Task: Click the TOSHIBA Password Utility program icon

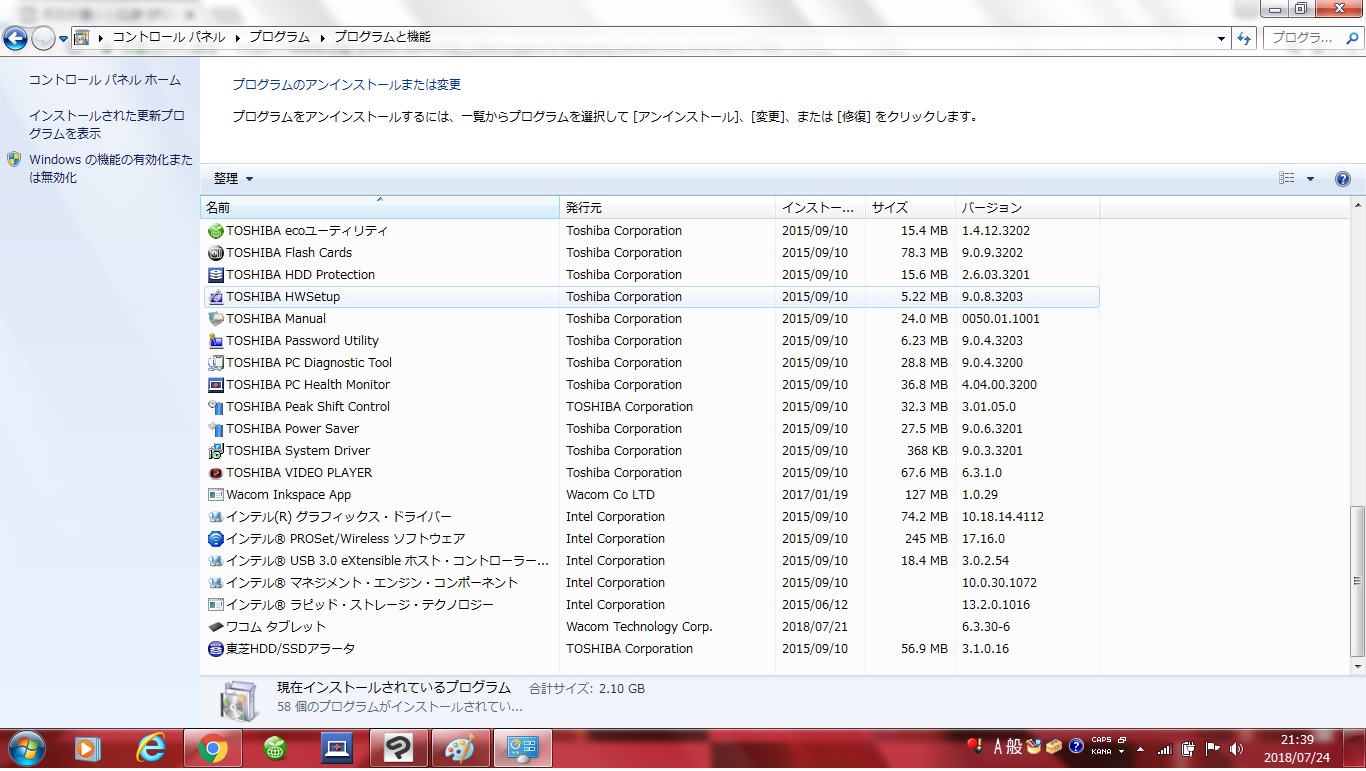Action: pyautogui.click(x=216, y=341)
